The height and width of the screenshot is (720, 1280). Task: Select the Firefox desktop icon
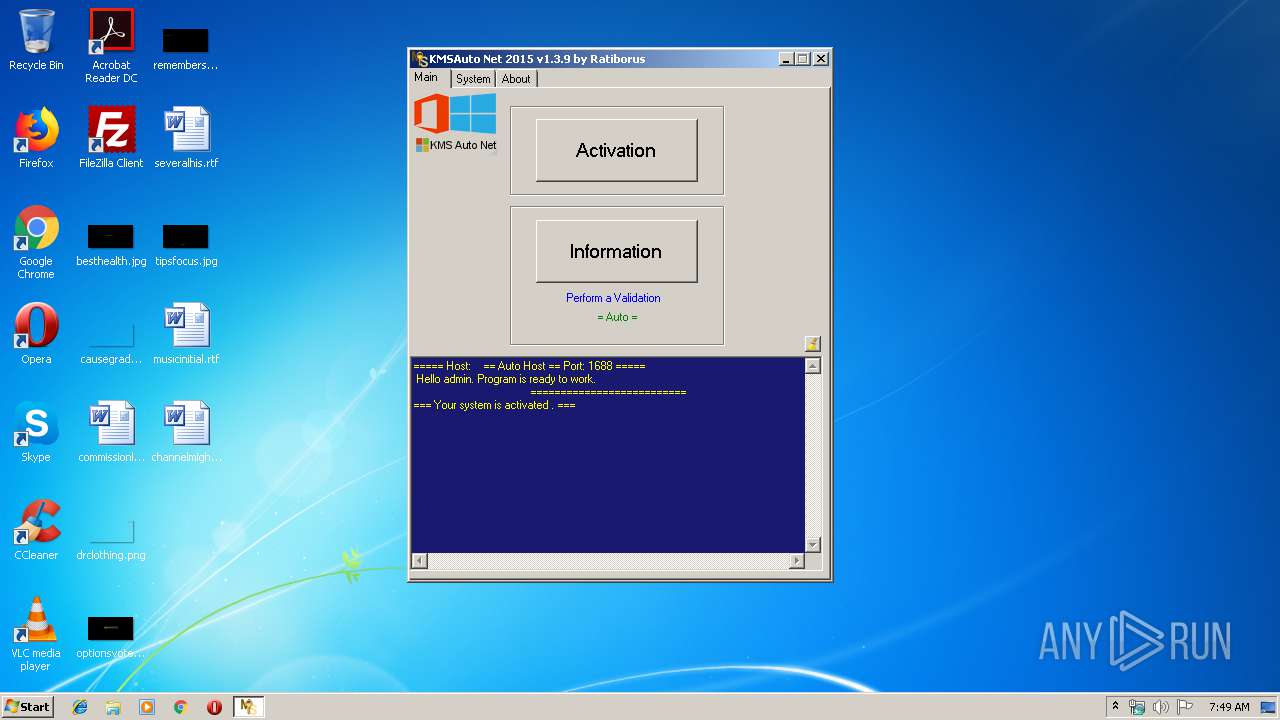[36, 138]
